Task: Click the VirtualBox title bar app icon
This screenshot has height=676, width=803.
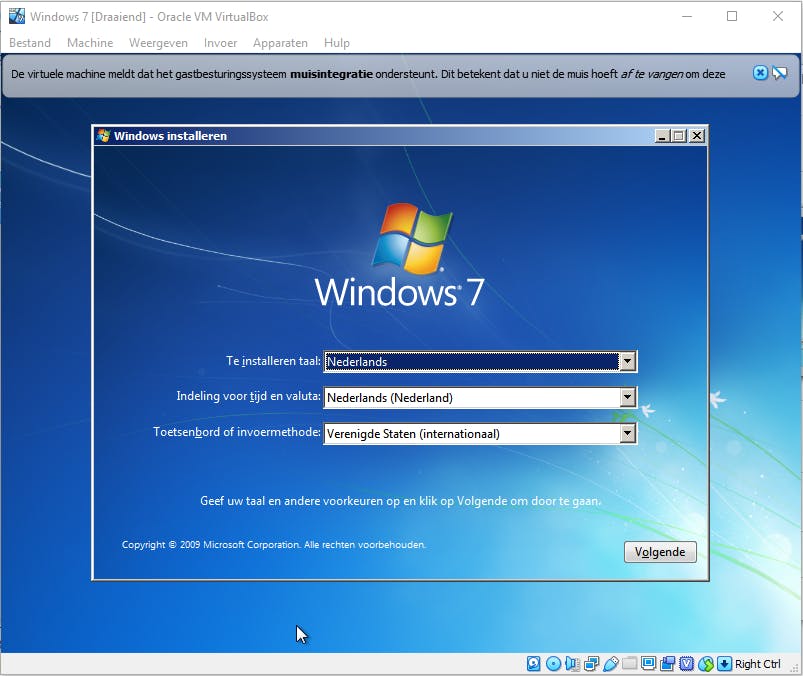Action: click(x=17, y=16)
